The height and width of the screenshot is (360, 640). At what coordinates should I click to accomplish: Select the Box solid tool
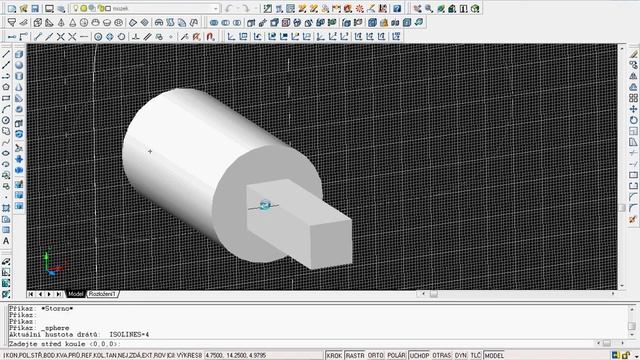pyautogui.click(x=19, y=54)
